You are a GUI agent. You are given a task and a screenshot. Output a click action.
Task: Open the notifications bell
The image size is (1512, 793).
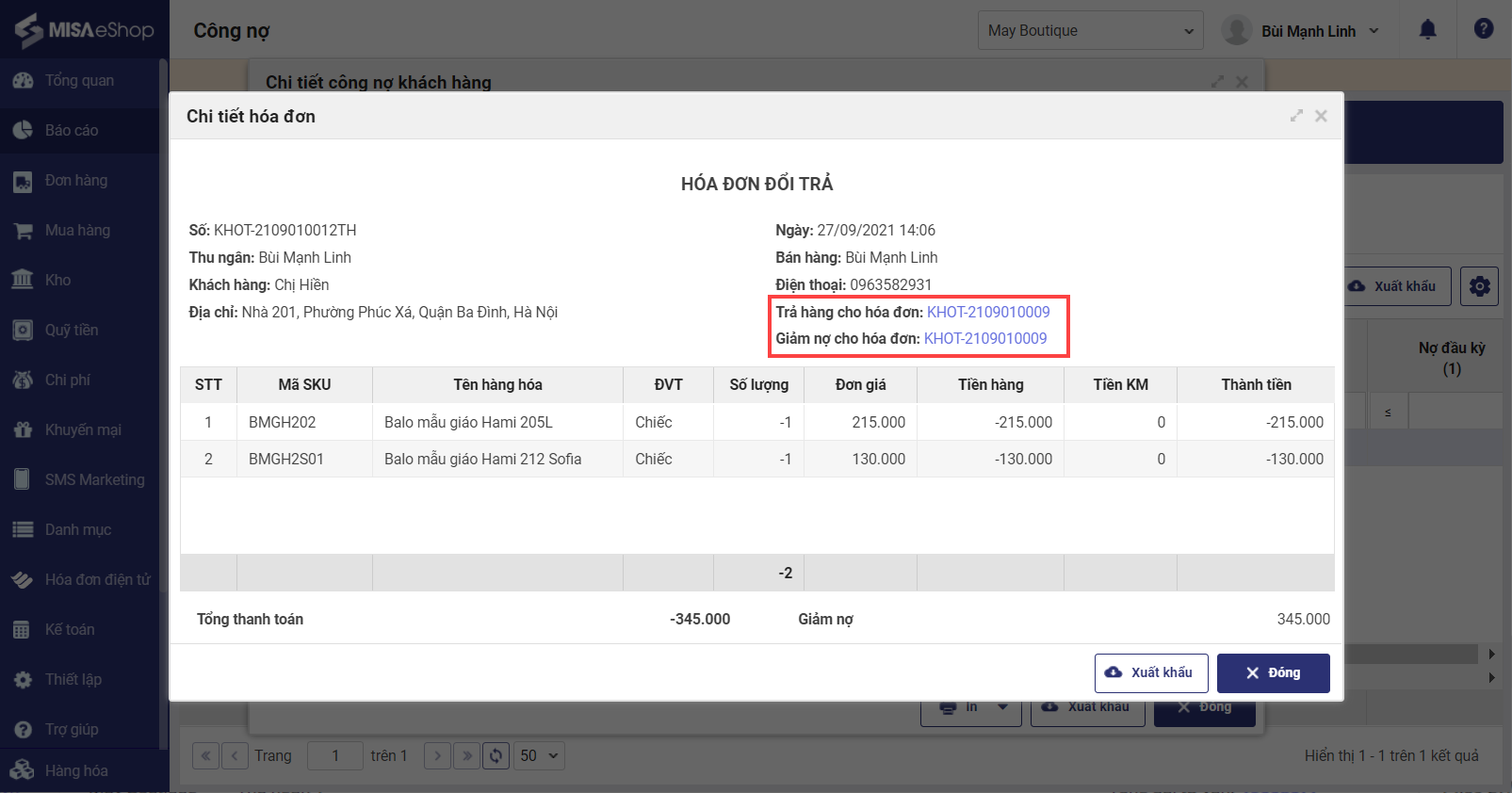[x=1428, y=30]
